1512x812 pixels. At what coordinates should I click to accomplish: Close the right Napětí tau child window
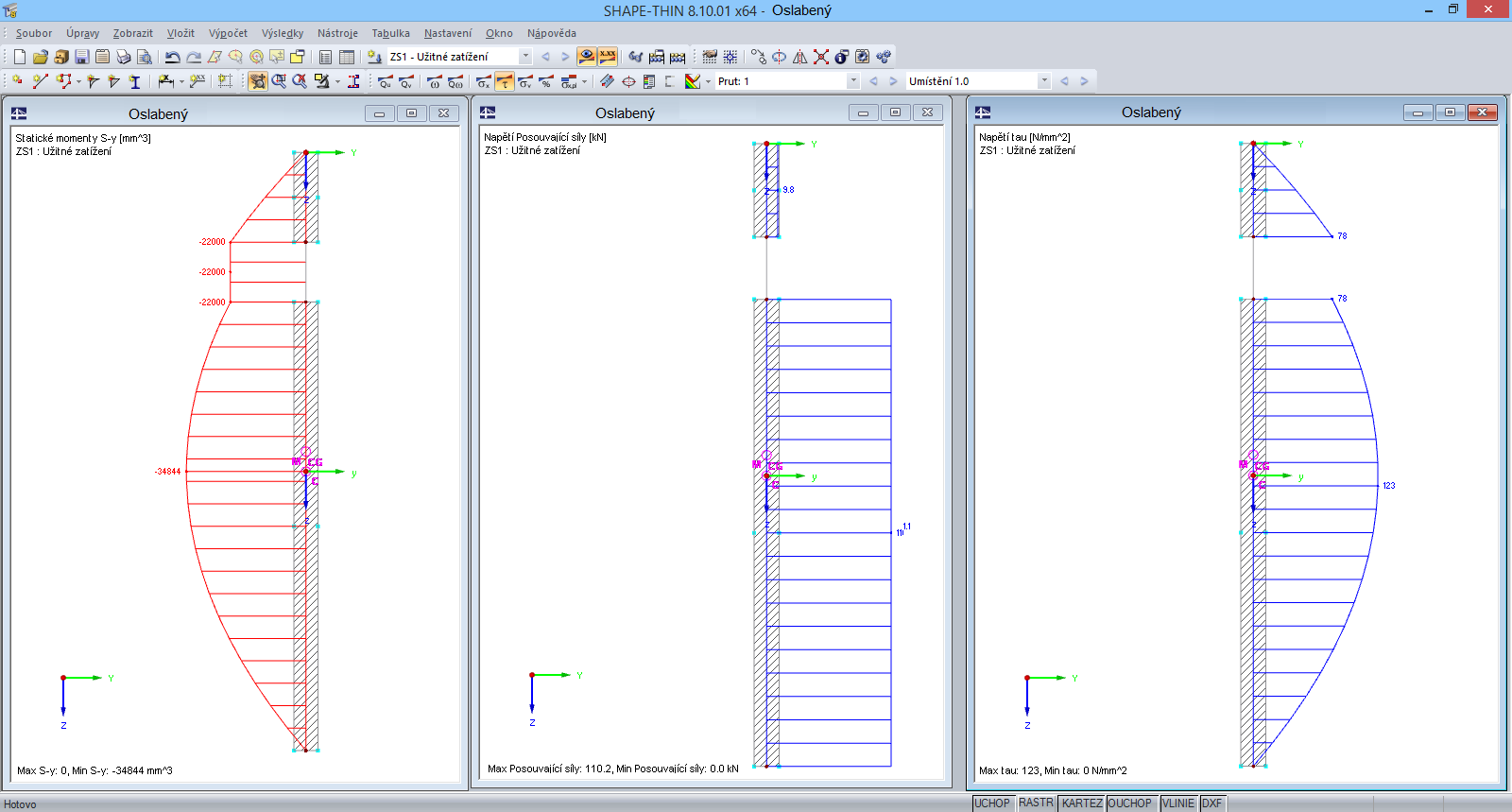(x=1482, y=112)
